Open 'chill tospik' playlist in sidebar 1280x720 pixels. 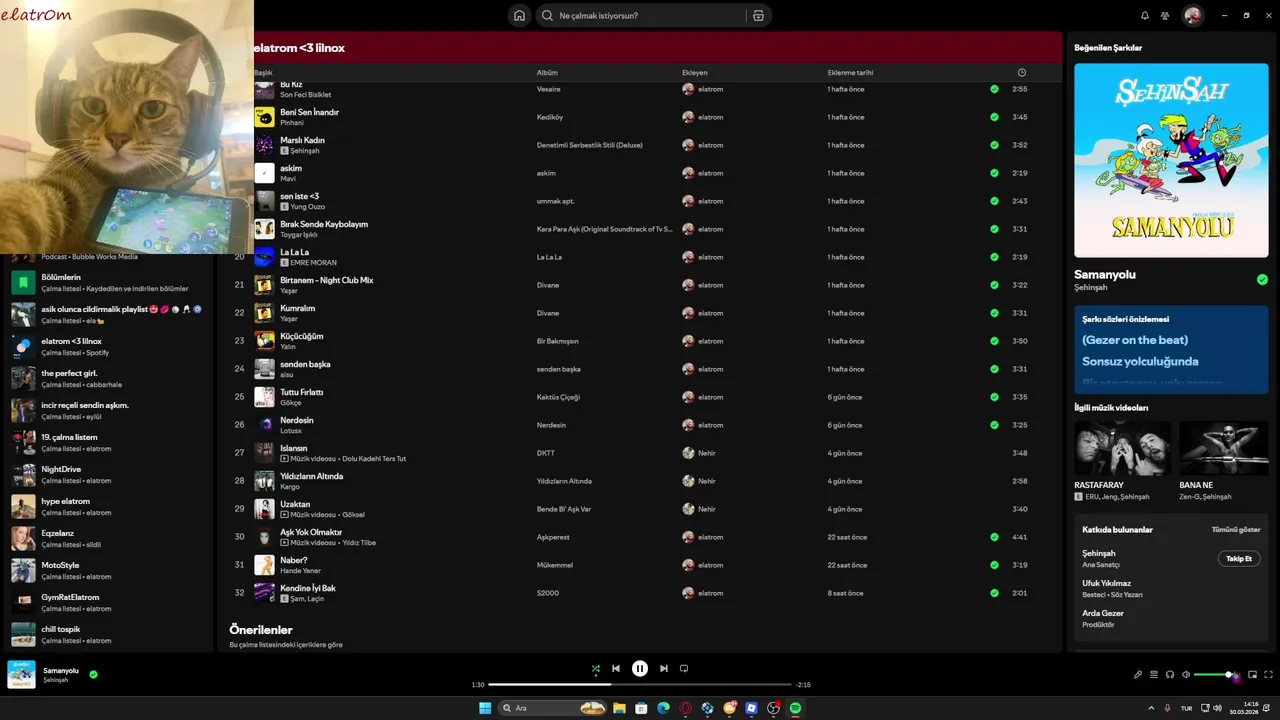click(107, 635)
